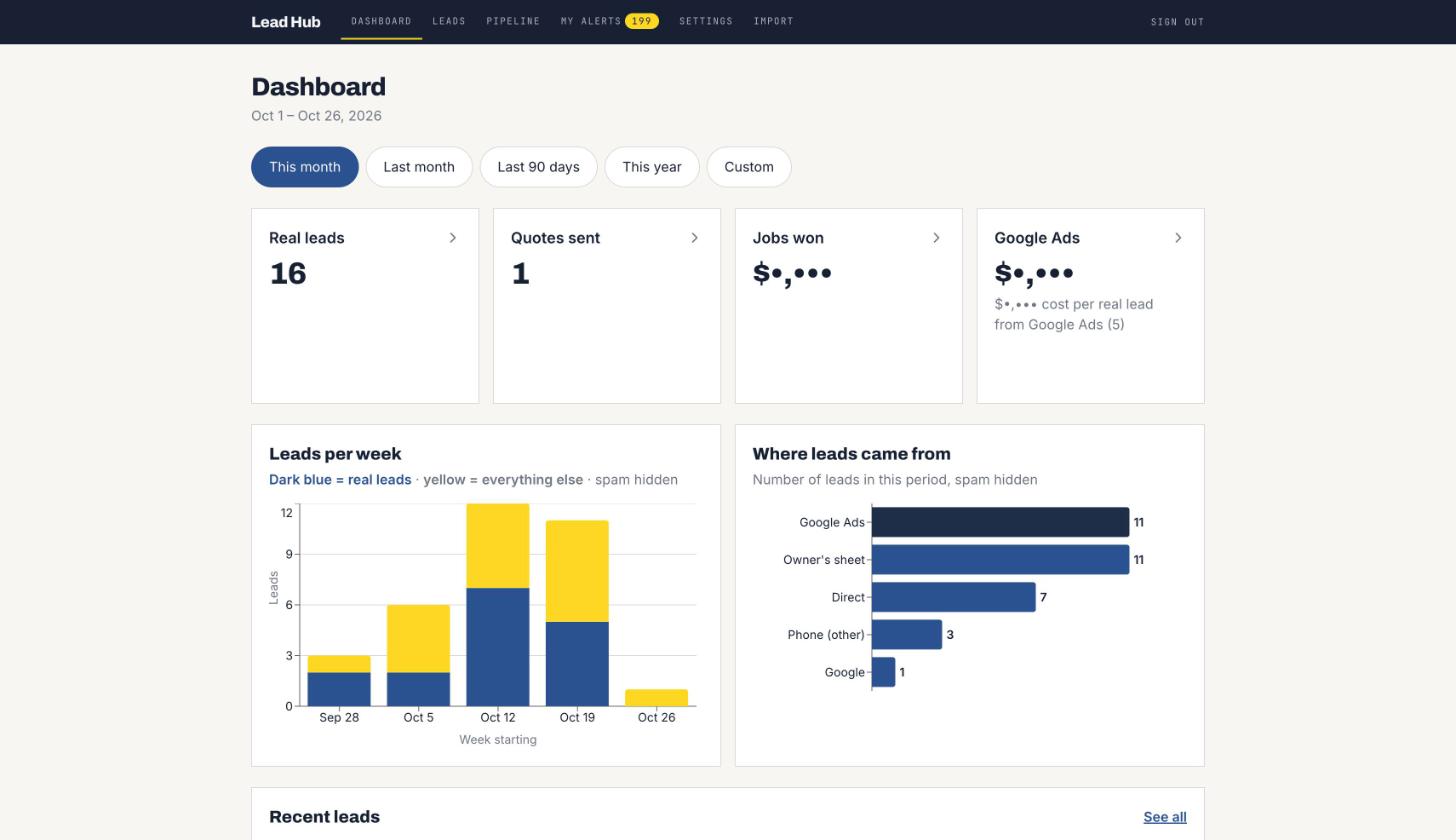Click the Phone (other) source bar
Viewport: 1456px width, 840px height.
pyautogui.click(x=907, y=635)
